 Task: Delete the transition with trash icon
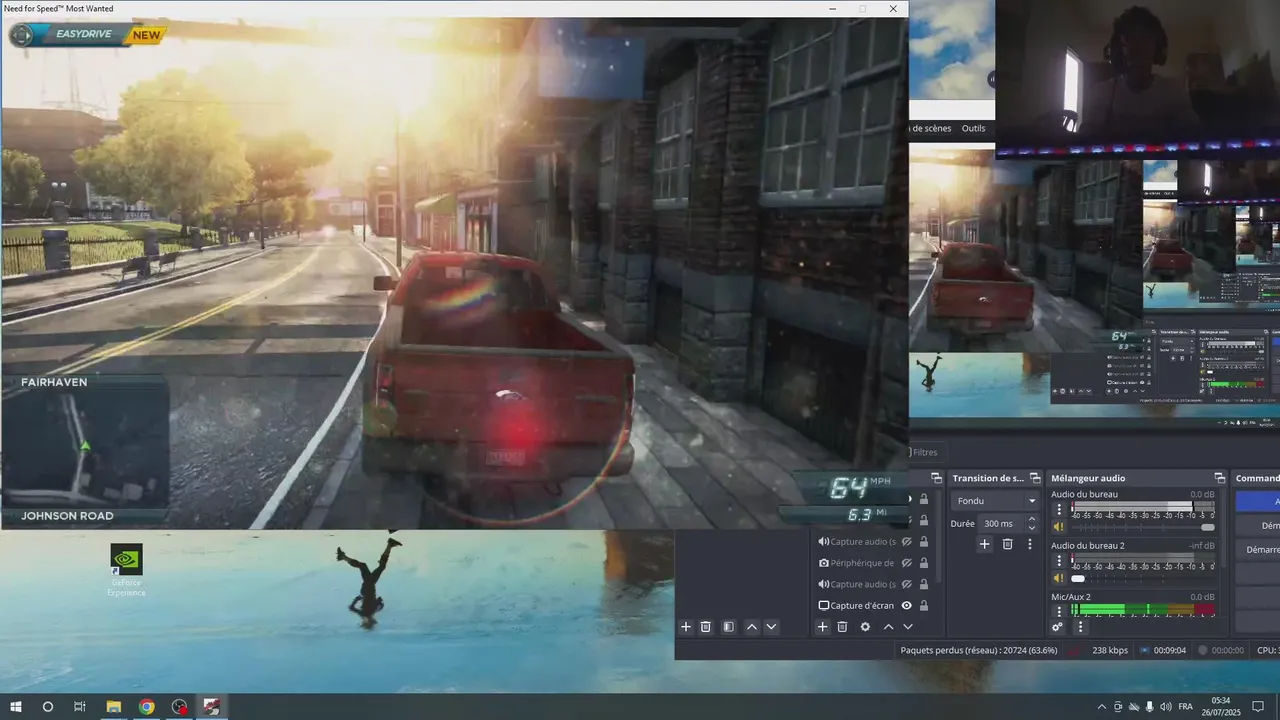(x=1007, y=544)
